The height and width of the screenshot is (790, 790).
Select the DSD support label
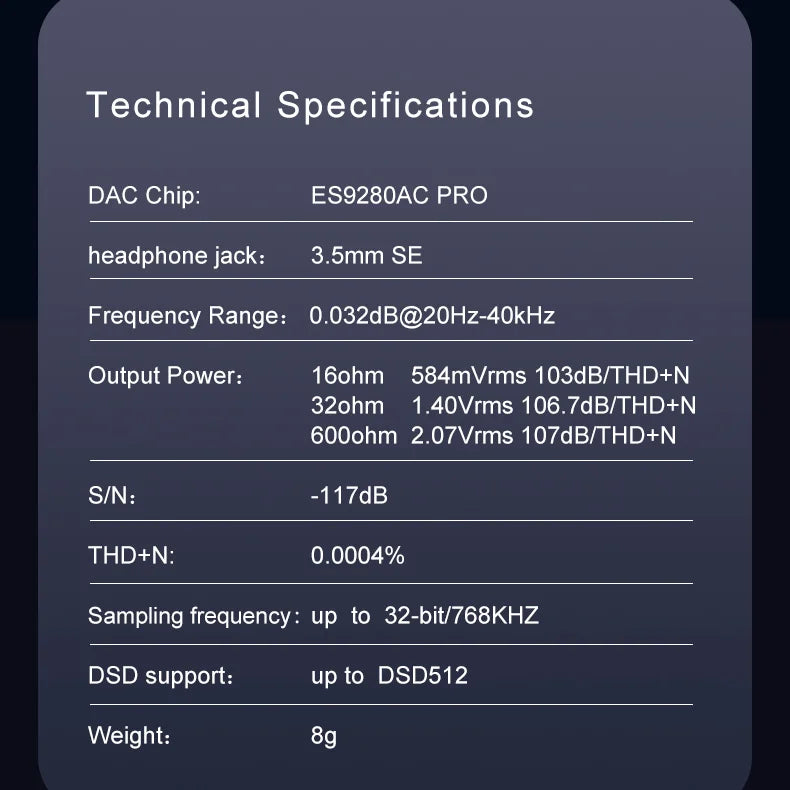click(160, 676)
